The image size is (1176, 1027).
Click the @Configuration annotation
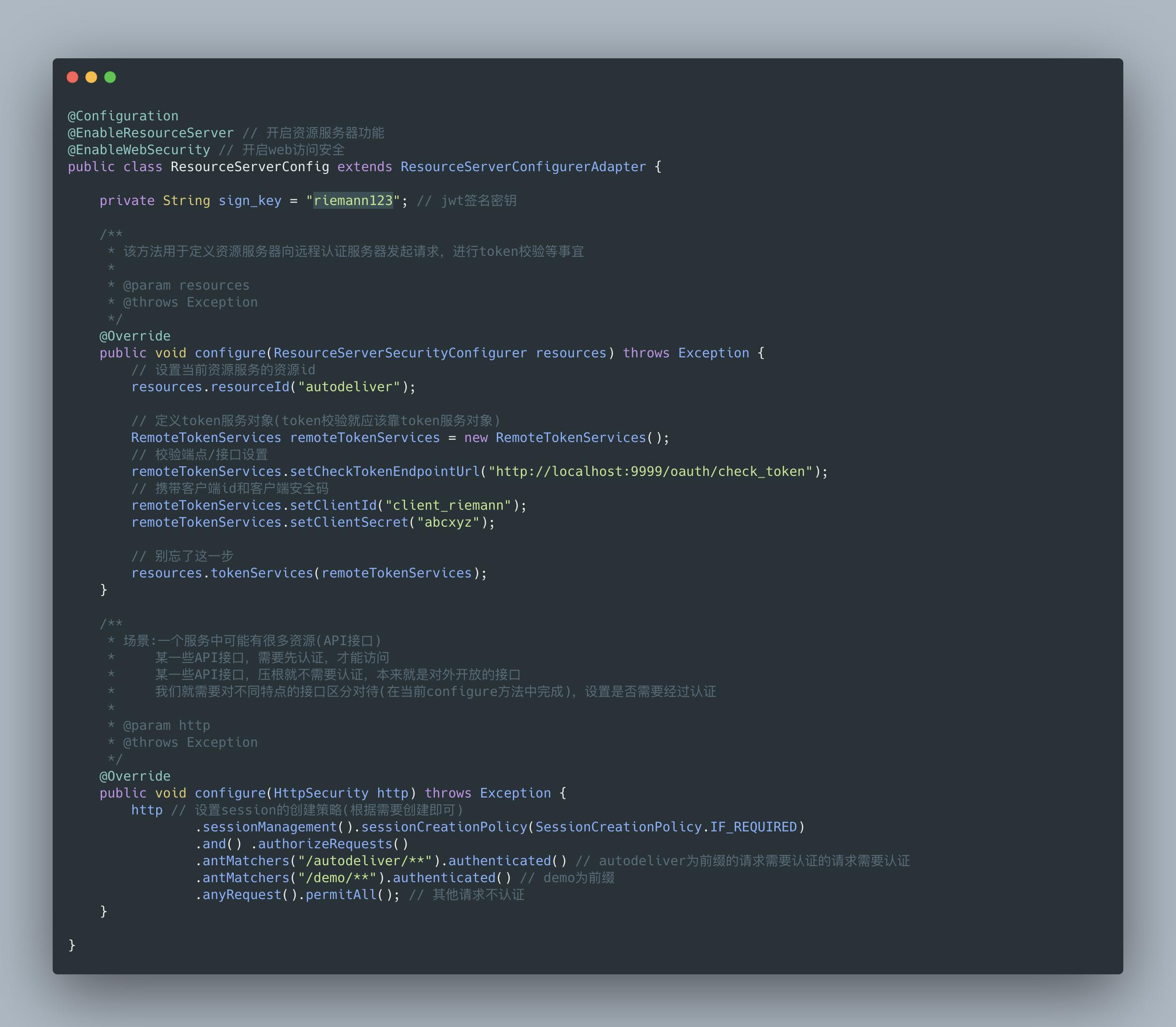tap(123, 116)
